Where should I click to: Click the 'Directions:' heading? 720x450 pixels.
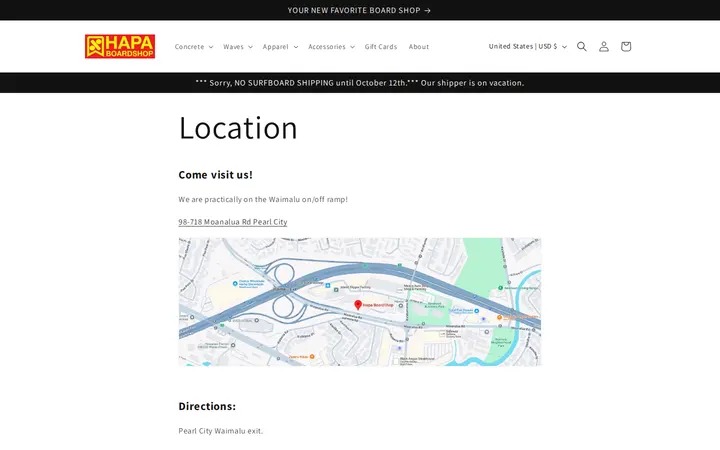pyautogui.click(x=207, y=406)
